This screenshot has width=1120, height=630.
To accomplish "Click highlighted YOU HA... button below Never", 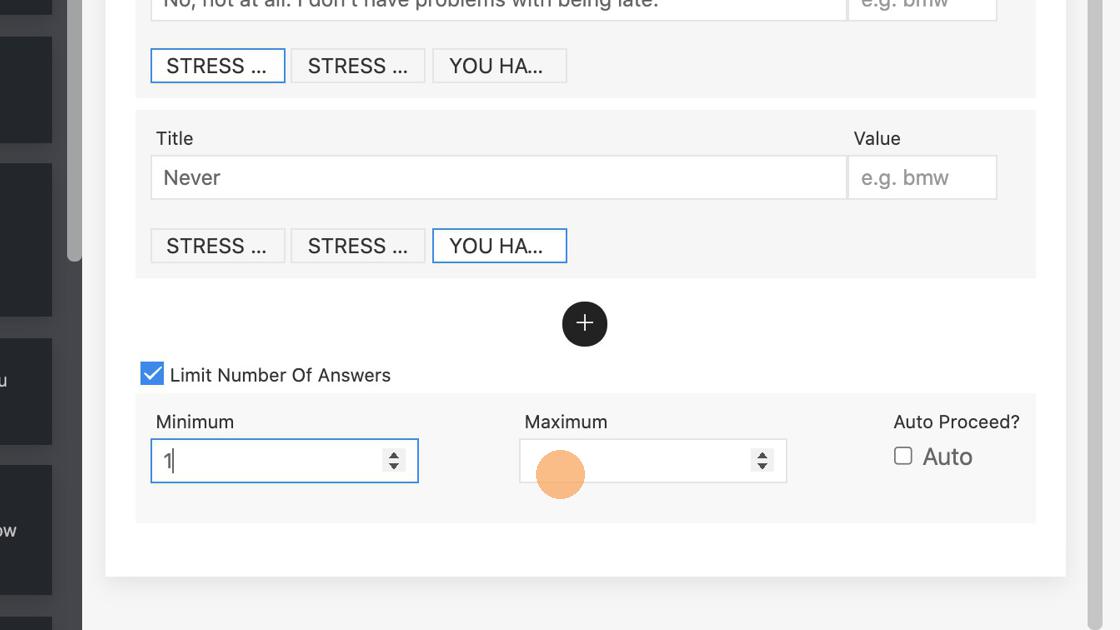I will (x=499, y=246).
